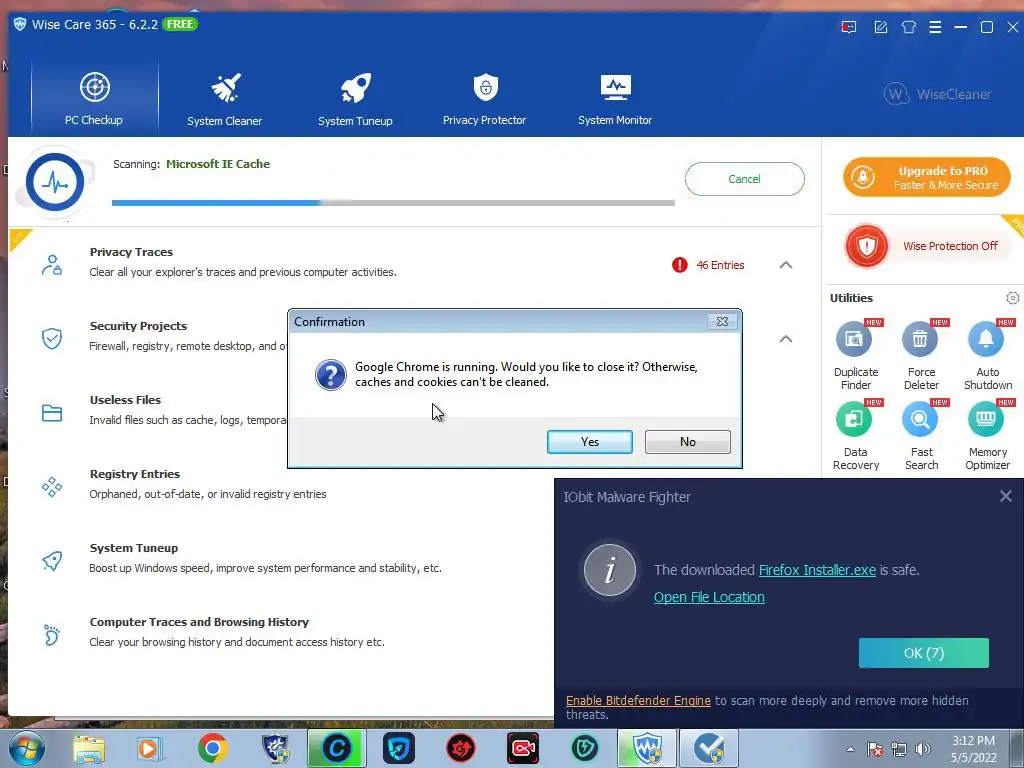Open Utilities settings gear
This screenshot has height=768, width=1024.
pos(1012,298)
